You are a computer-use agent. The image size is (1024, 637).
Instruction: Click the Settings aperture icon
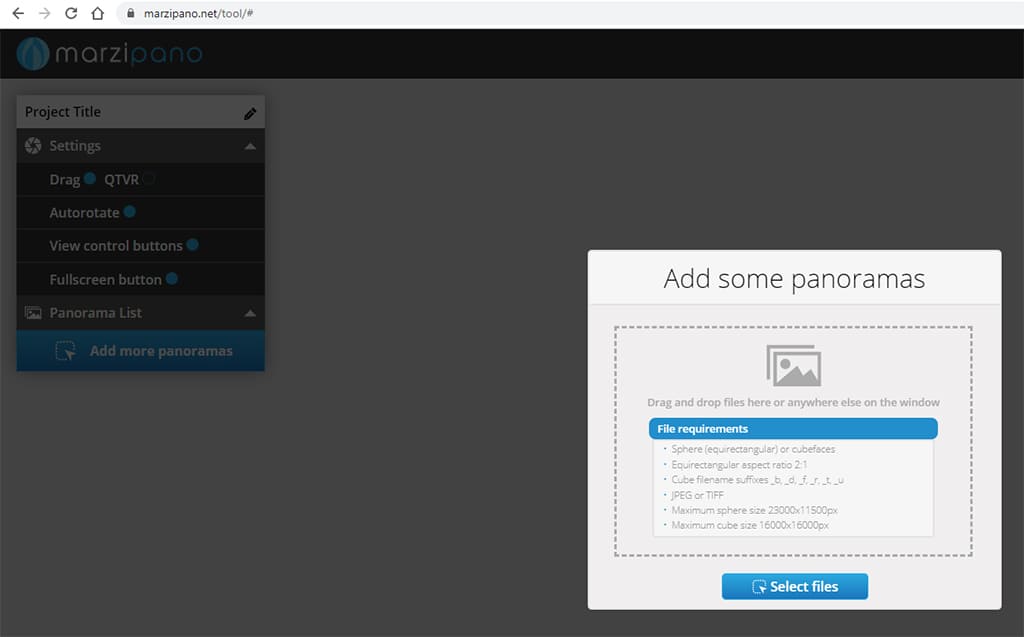[33, 146]
